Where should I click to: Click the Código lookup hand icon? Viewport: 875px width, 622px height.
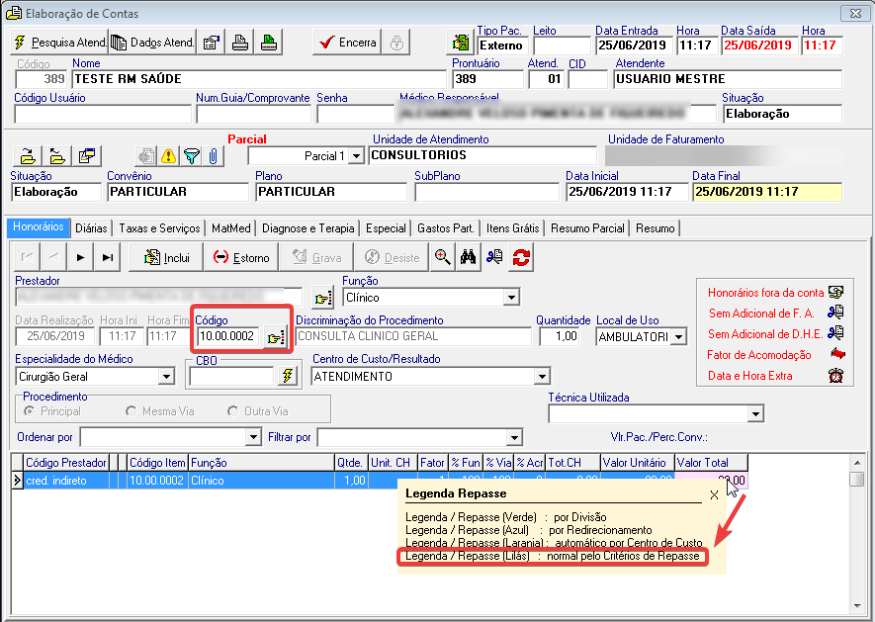(x=276, y=337)
